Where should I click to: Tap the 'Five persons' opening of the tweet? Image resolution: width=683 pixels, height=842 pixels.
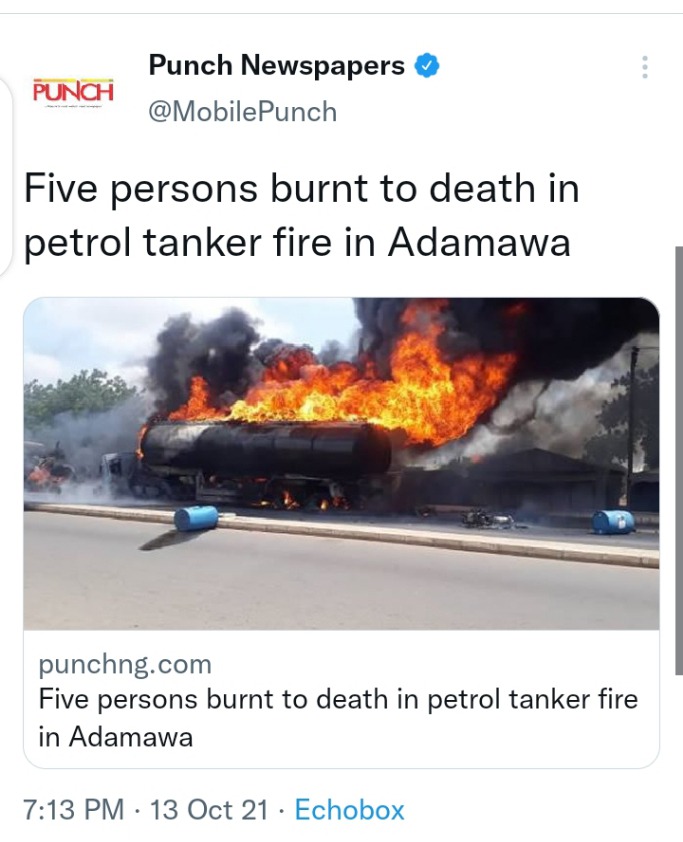point(141,190)
